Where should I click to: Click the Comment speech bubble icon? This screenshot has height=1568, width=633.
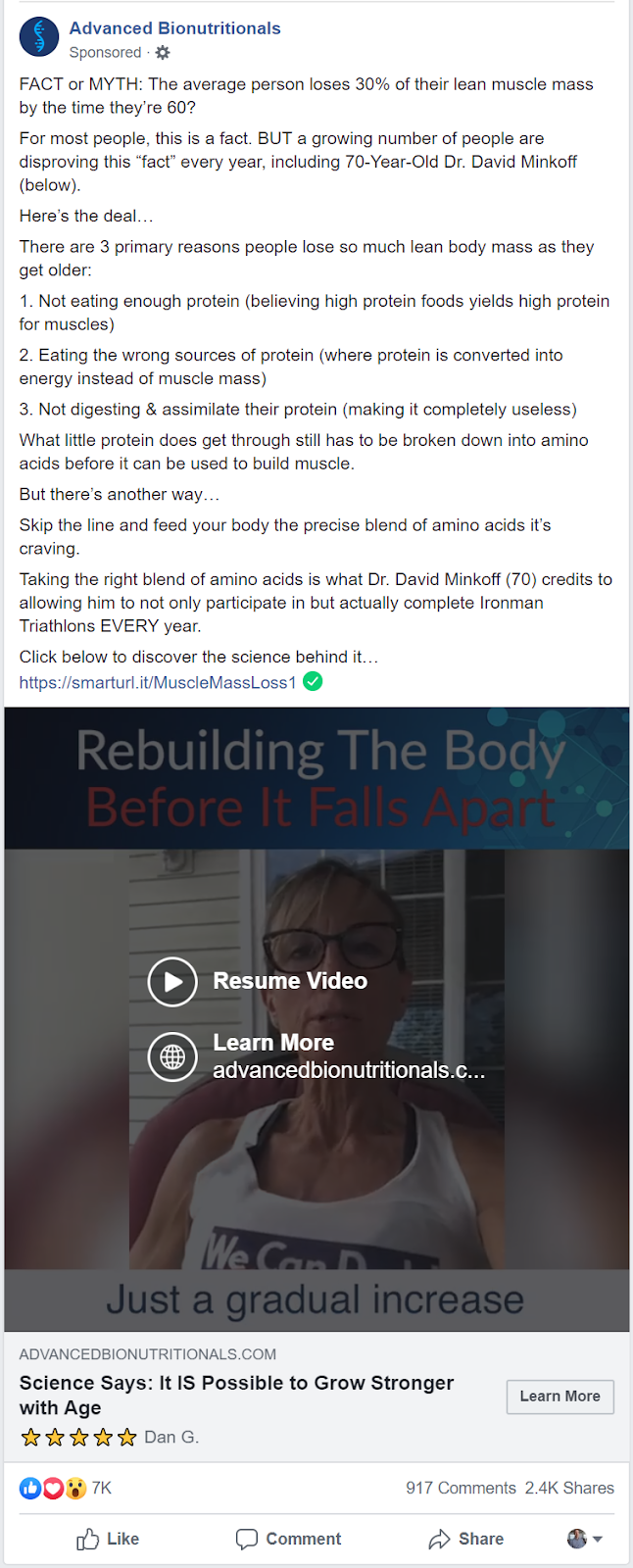pyautogui.click(x=247, y=1540)
